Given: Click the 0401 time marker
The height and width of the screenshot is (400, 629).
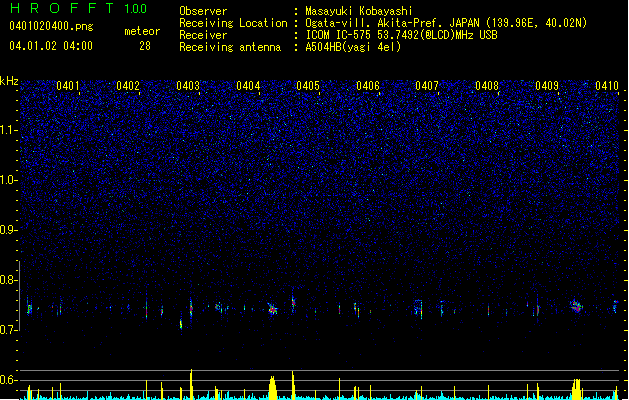Looking at the screenshot, I should pyautogui.click(x=68, y=86).
